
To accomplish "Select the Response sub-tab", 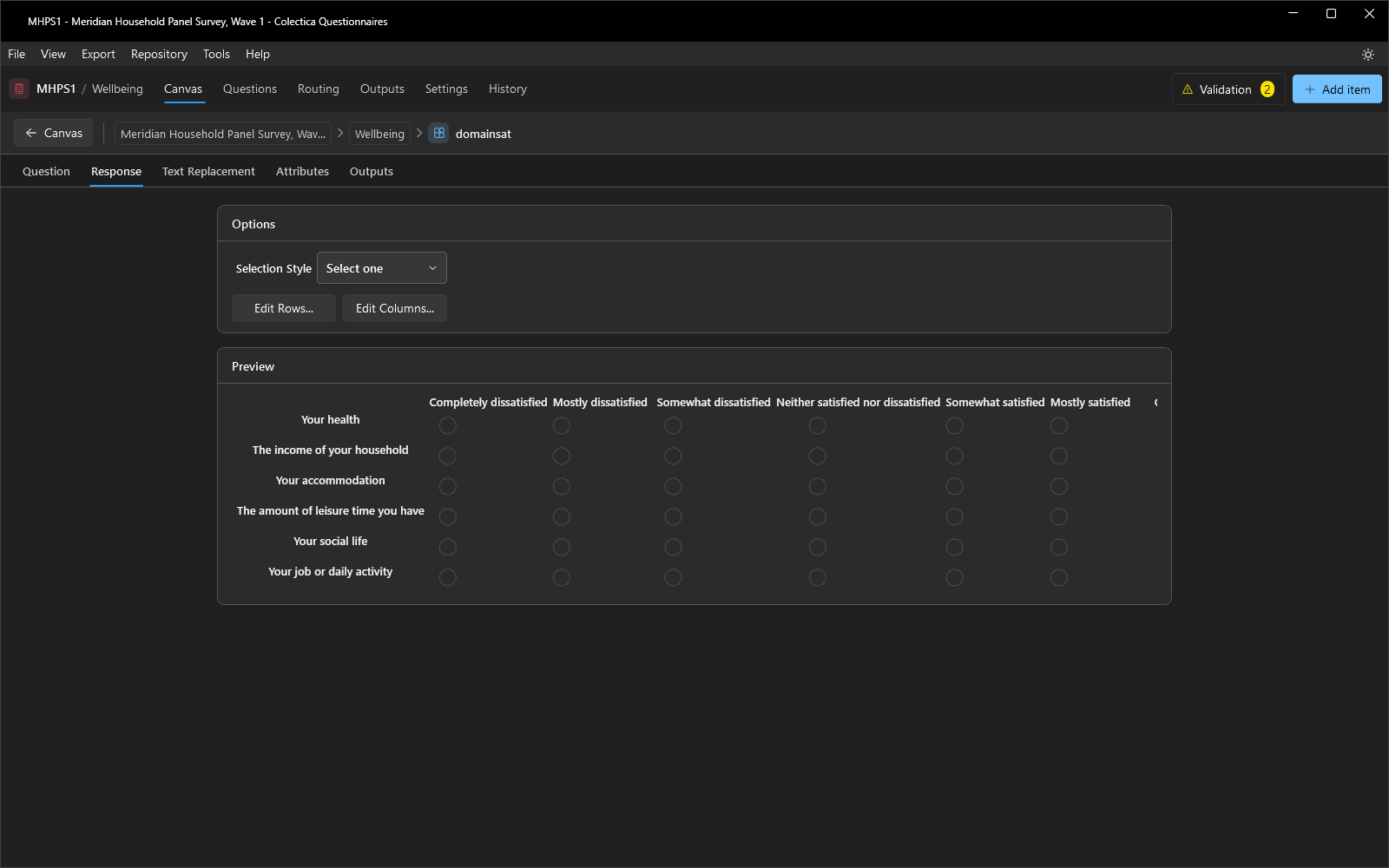I will (x=116, y=171).
